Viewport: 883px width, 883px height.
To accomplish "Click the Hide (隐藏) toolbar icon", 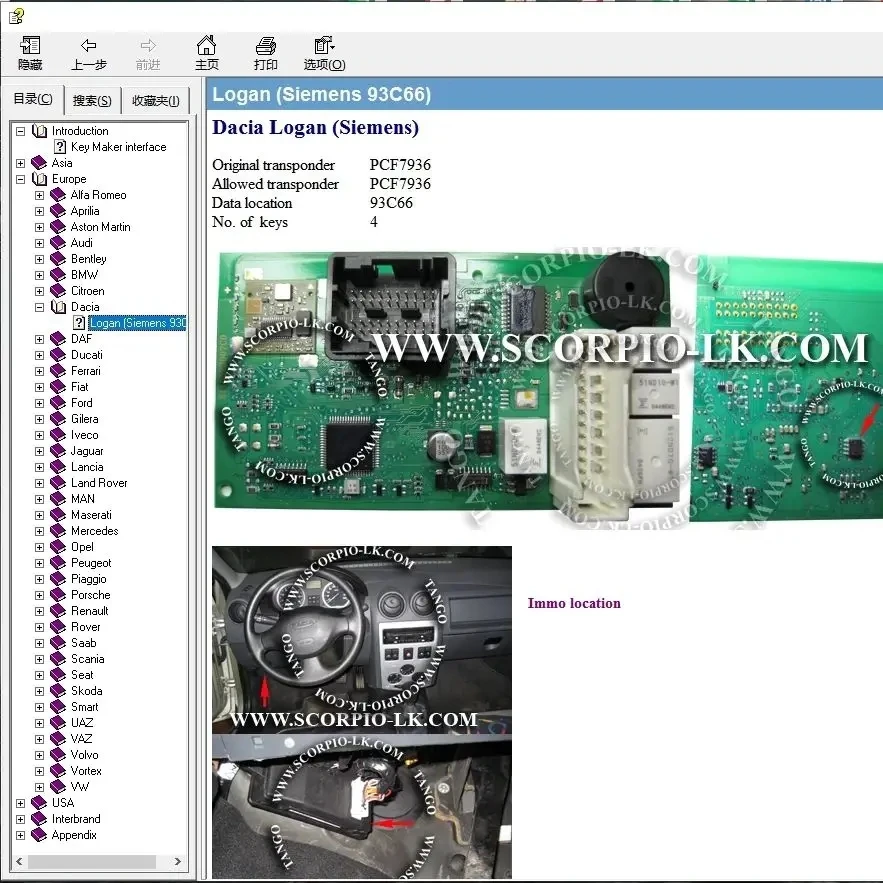I will [x=30, y=46].
